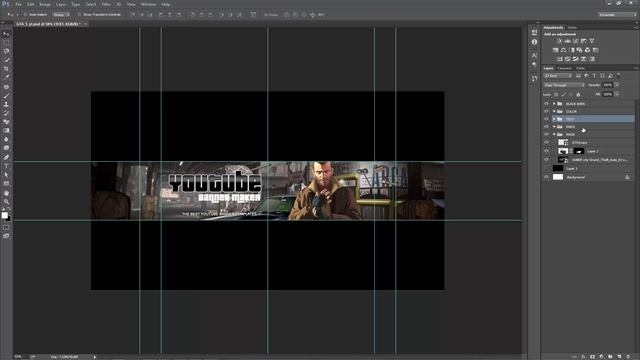Expand the TEXT group
This screenshot has height=360, width=640.
click(554, 119)
